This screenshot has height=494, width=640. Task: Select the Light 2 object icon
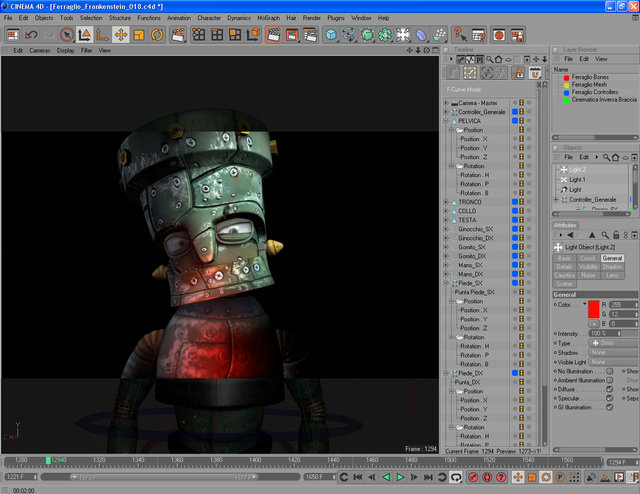click(564, 169)
